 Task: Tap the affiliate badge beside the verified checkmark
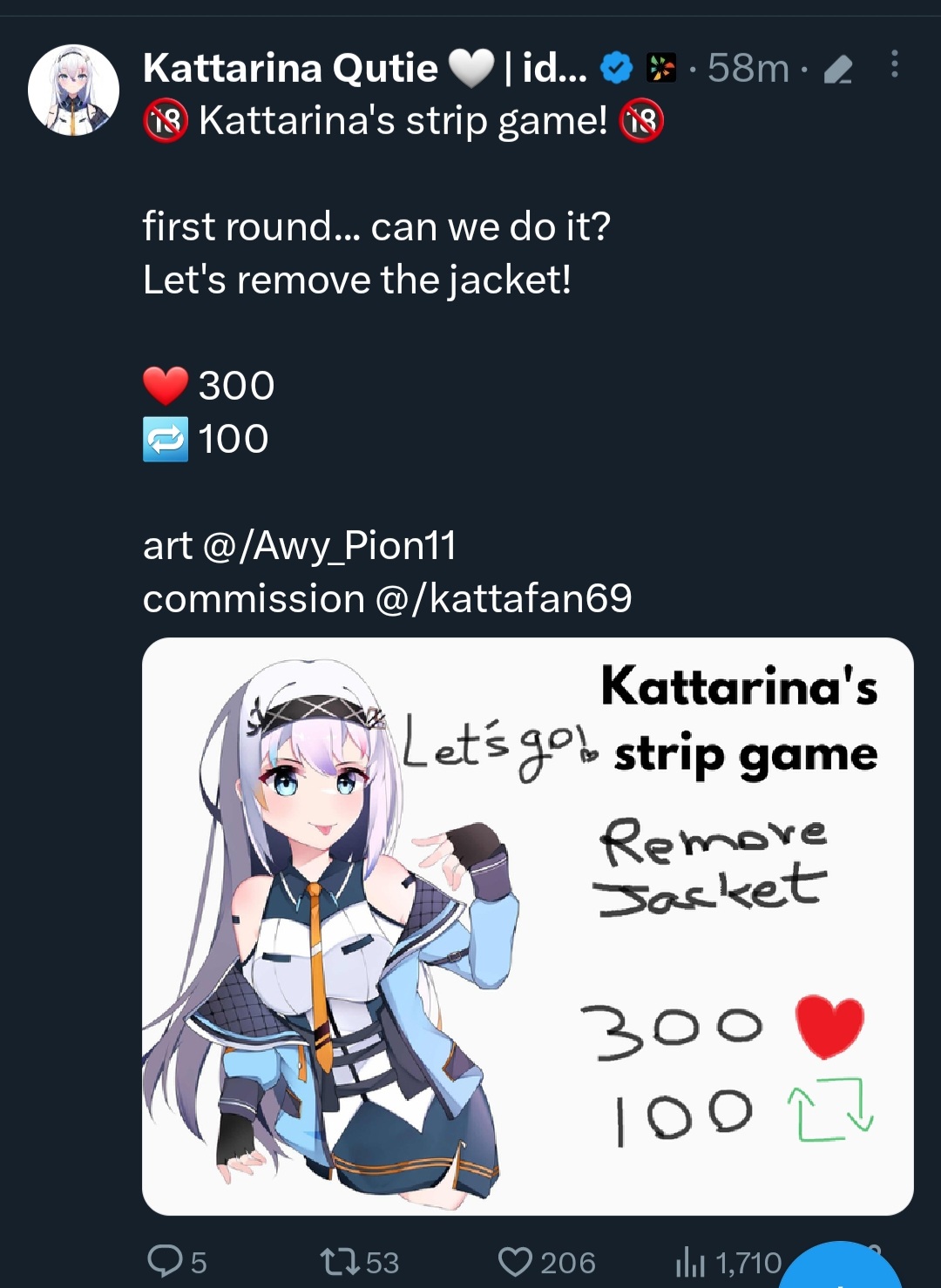pos(661,68)
